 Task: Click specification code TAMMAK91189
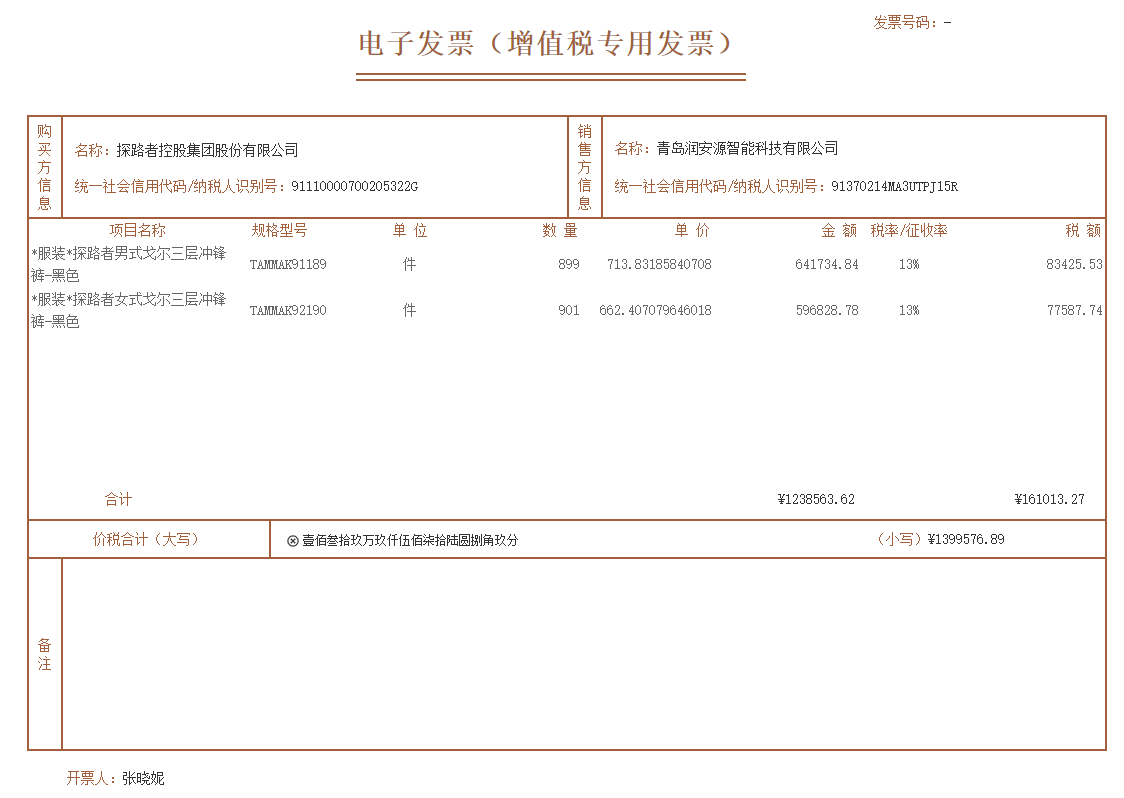(x=288, y=265)
